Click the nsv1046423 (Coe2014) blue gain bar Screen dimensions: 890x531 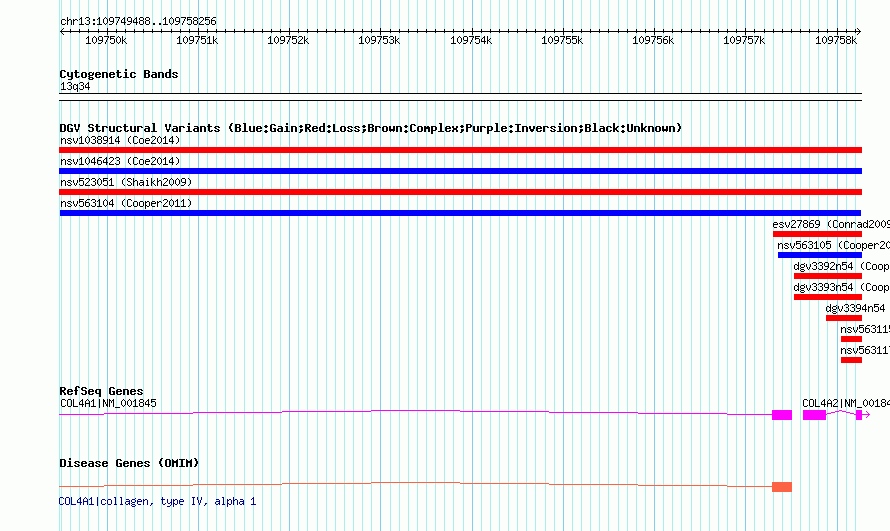tap(460, 171)
